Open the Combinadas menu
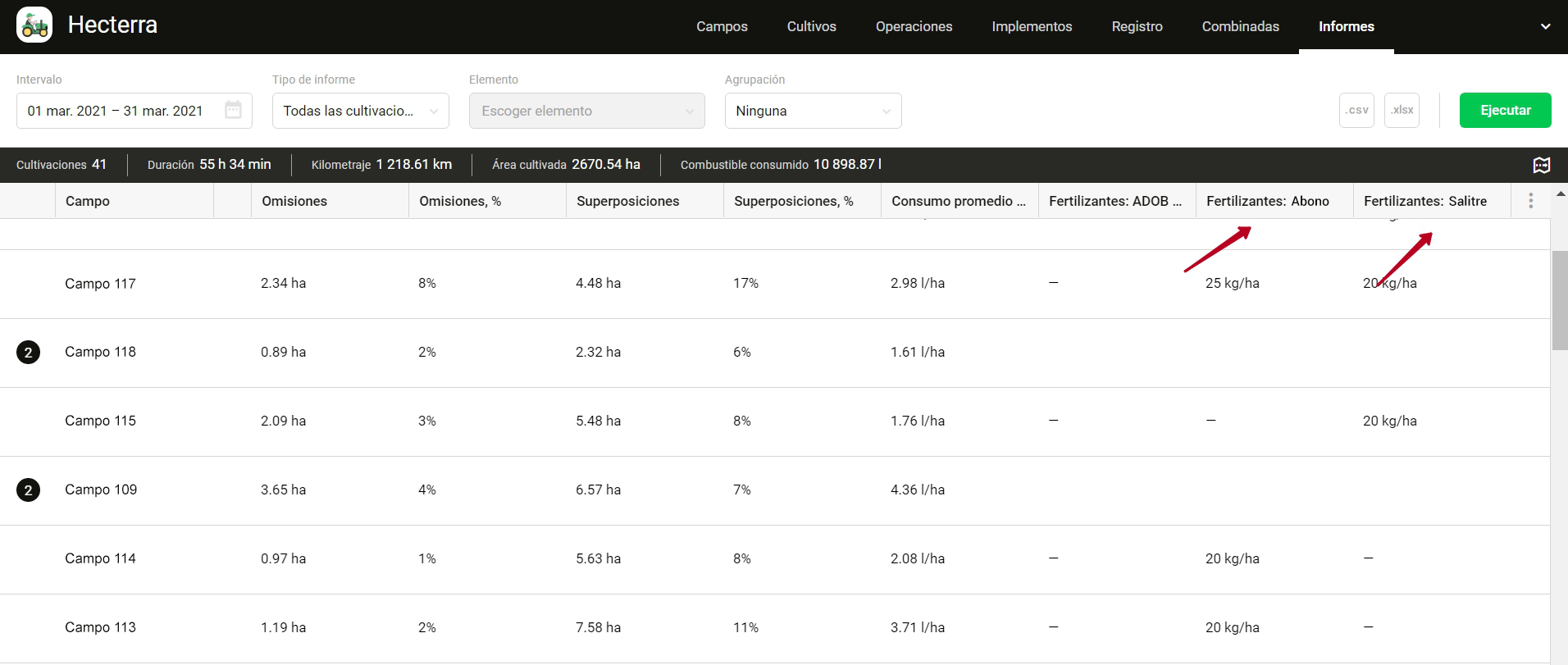This screenshot has width=1568, height=665. [x=1241, y=26]
